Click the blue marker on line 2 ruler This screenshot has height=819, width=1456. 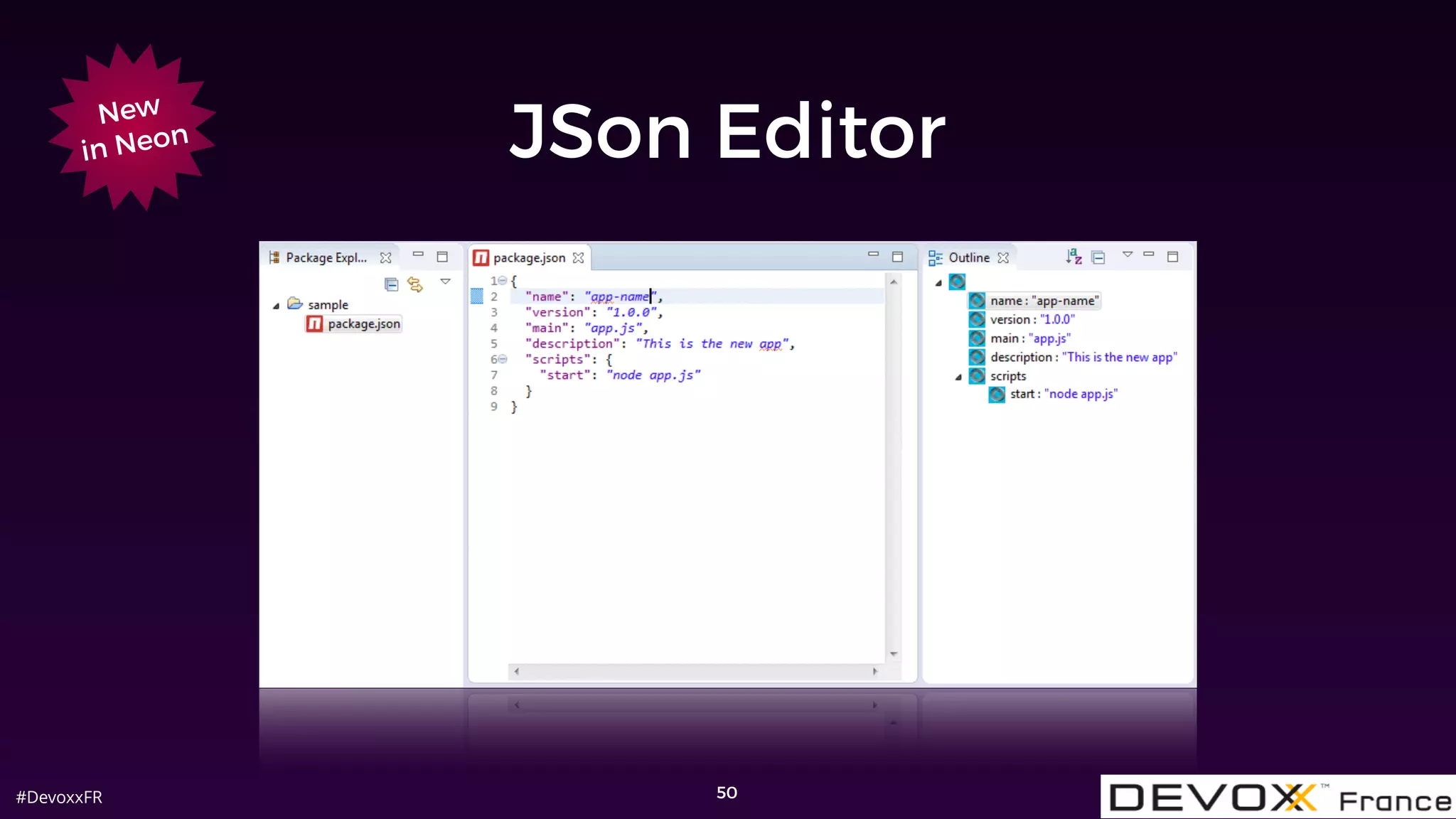coord(477,296)
